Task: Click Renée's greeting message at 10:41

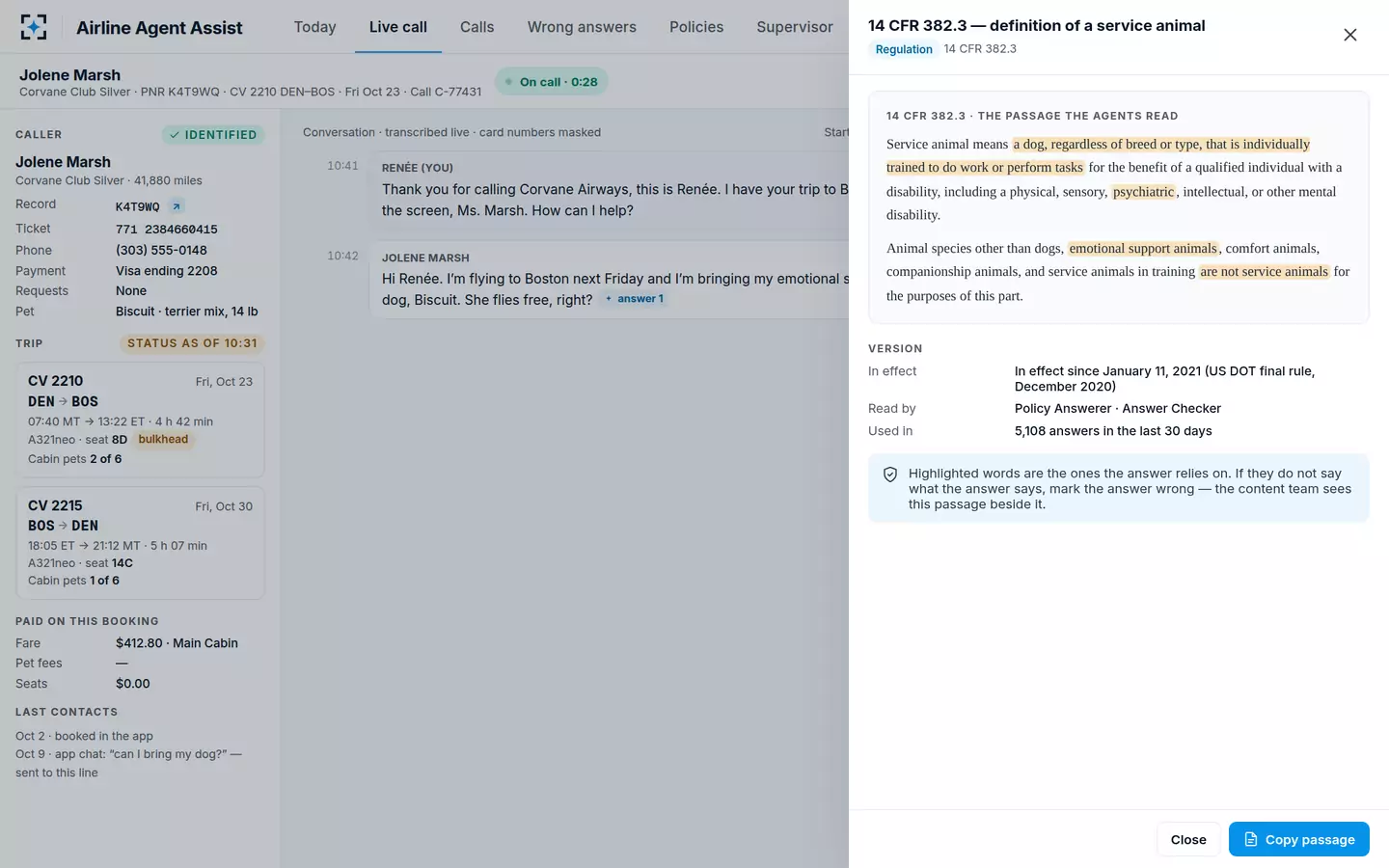Action: [x=615, y=201]
